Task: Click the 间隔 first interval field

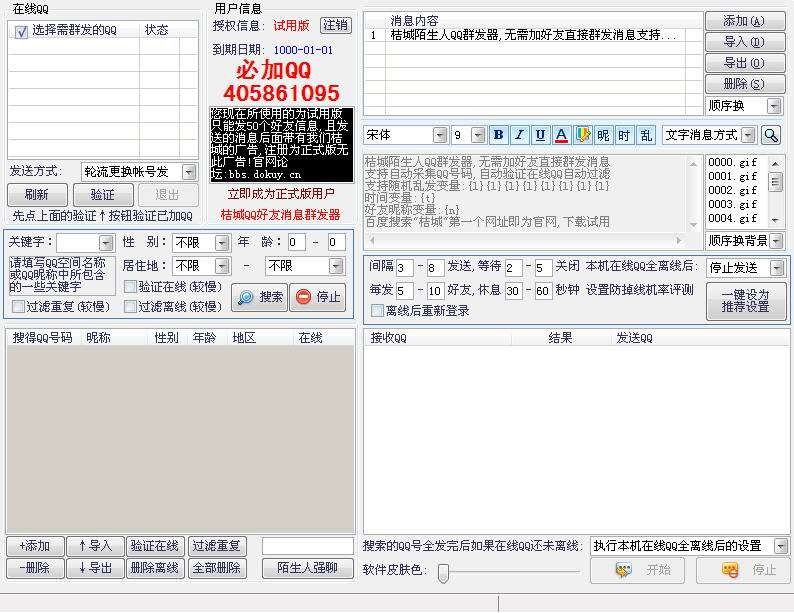Action: 405,268
